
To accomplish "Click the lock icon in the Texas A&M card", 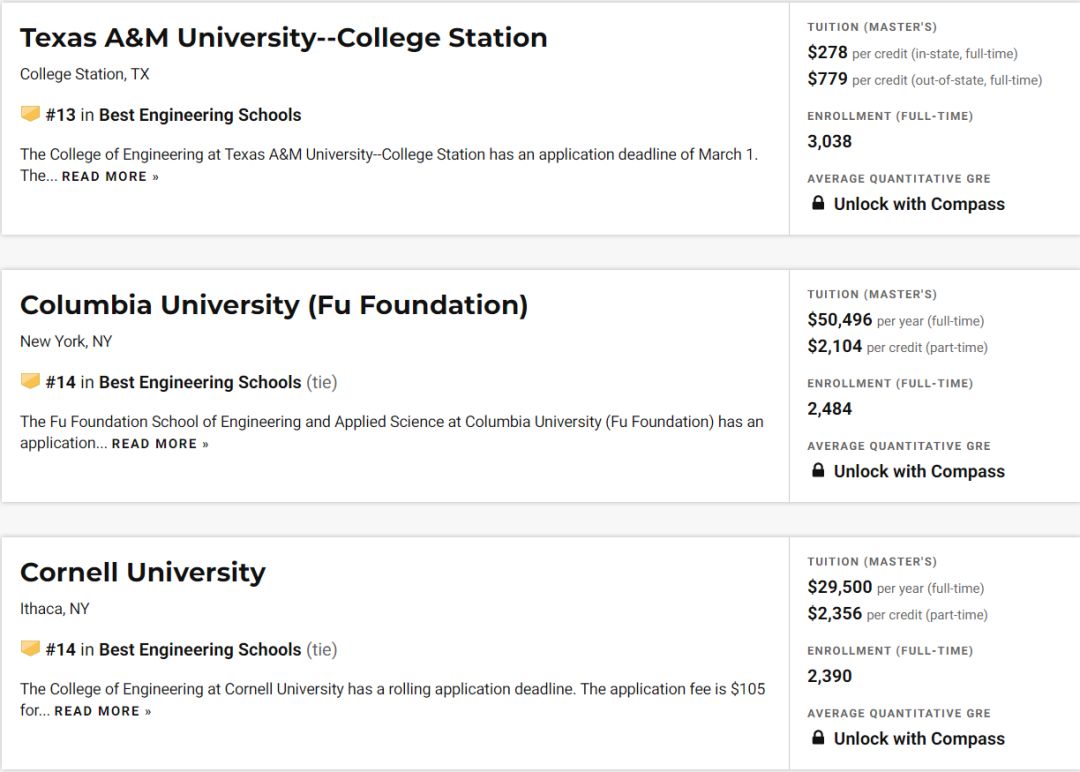I will click(818, 203).
